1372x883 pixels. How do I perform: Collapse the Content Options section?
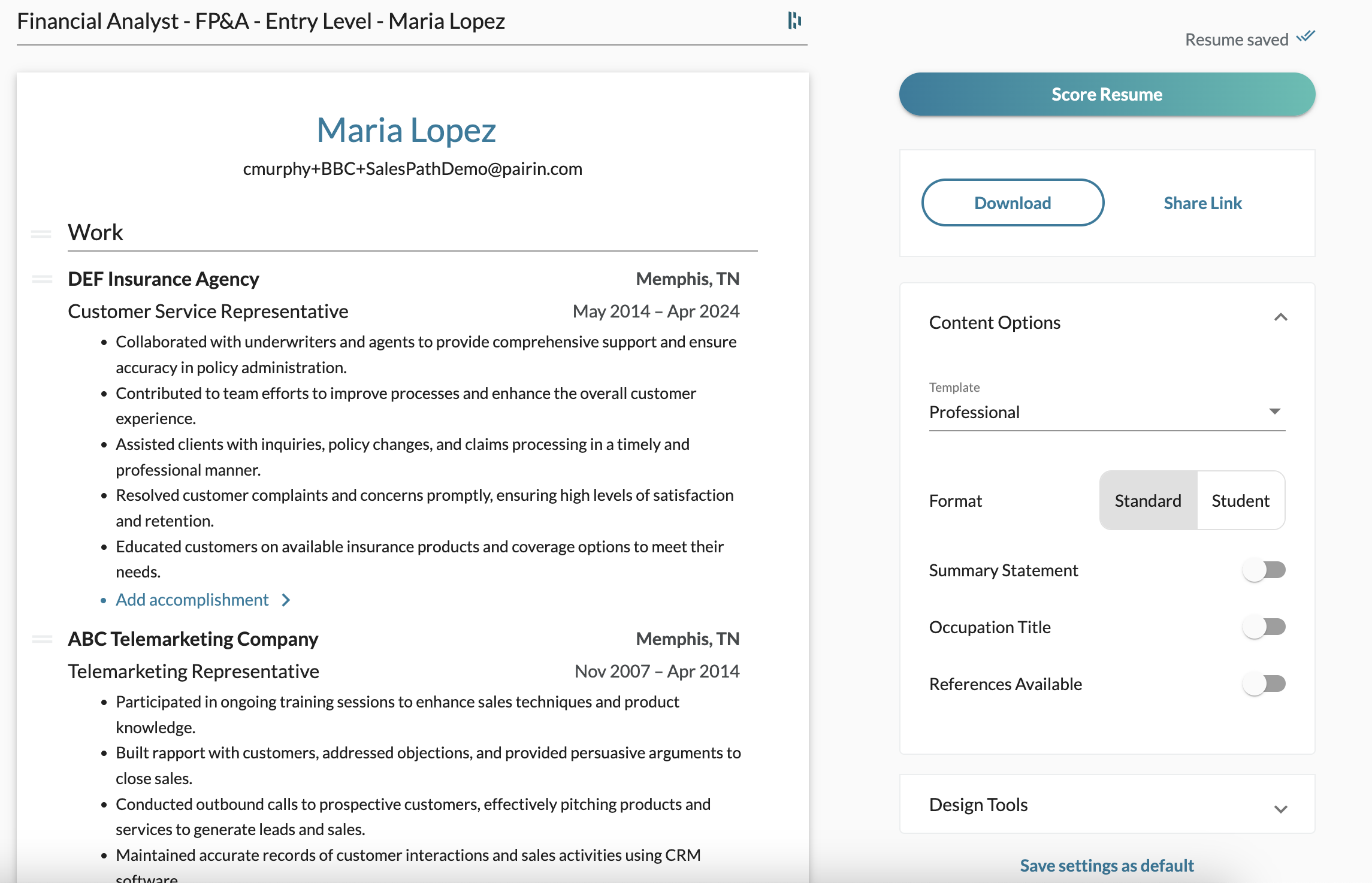[x=1280, y=317]
